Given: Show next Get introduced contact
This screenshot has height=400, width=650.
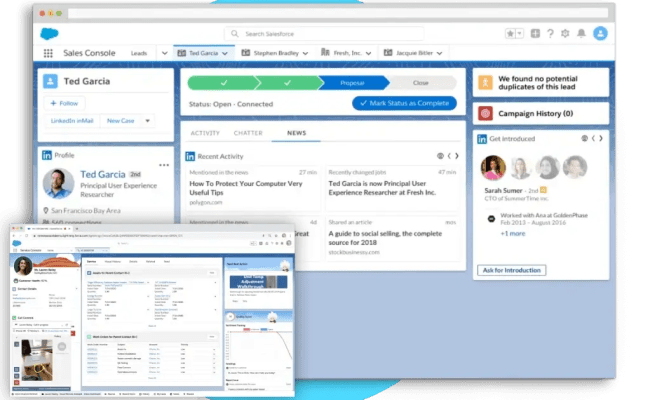Looking at the screenshot, I should pos(601,138).
